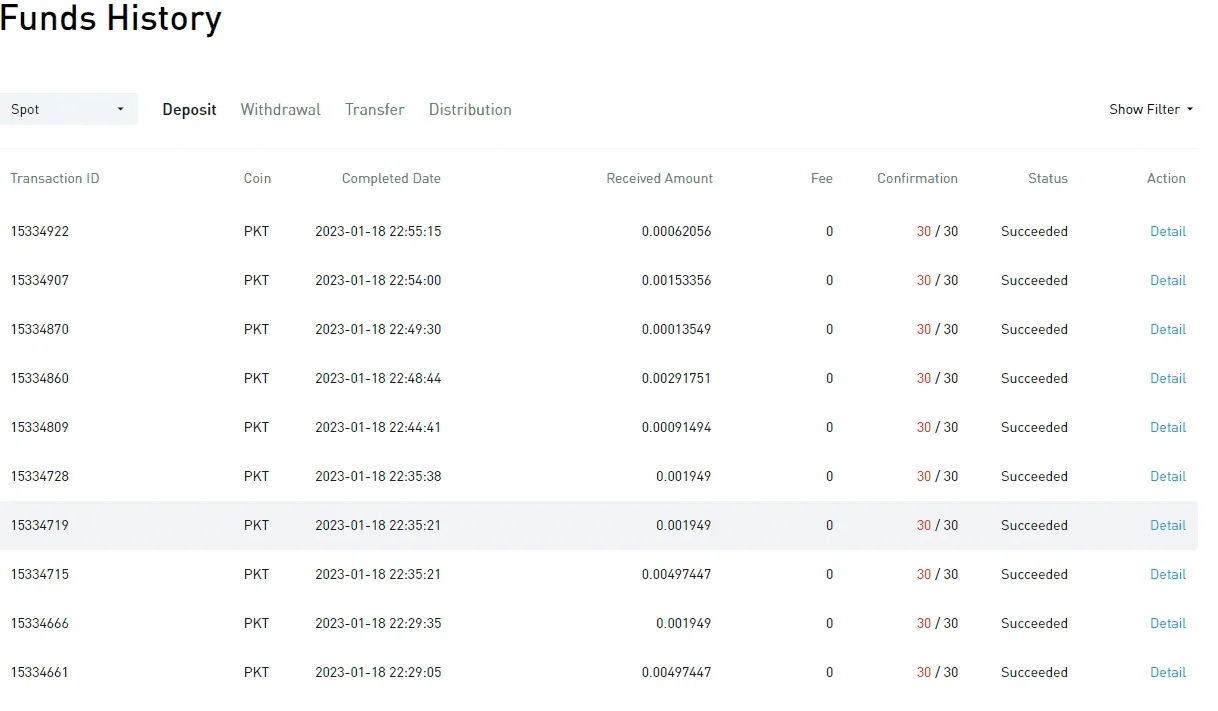Click received amount 0.00153356
Image resolution: width=1218 pixels, height=711 pixels.
pyautogui.click(x=676, y=280)
